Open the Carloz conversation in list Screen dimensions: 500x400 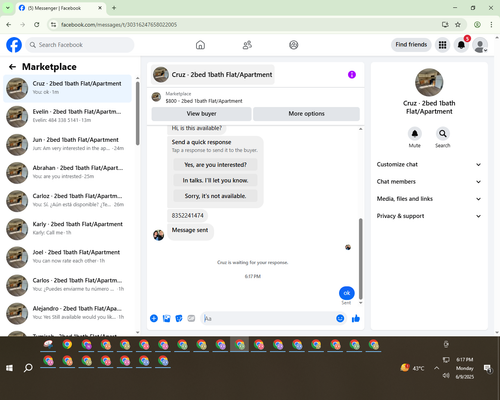pyautogui.click(x=67, y=201)
